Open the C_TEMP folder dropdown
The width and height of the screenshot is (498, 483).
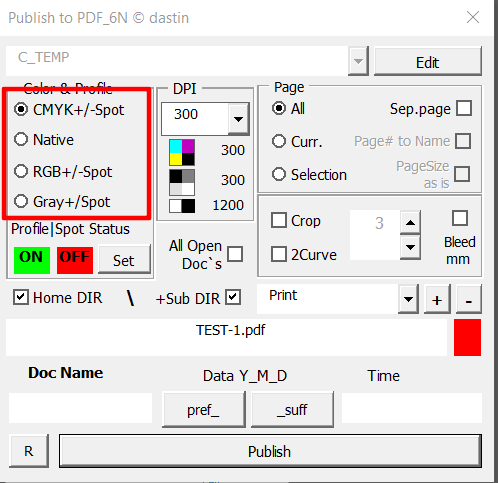tap(358, 61)
